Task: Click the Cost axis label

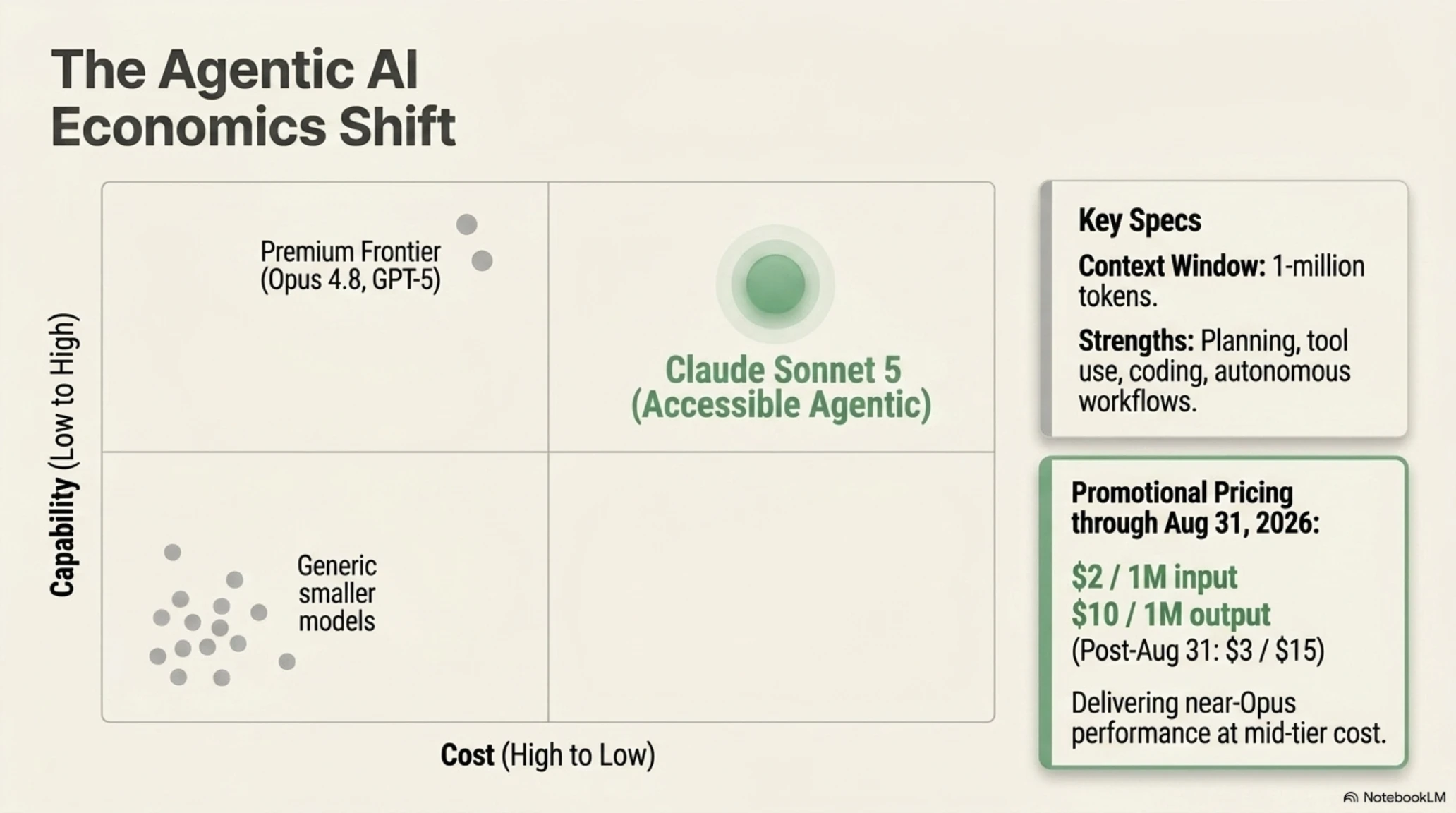Action: click(x=548, y=755)
